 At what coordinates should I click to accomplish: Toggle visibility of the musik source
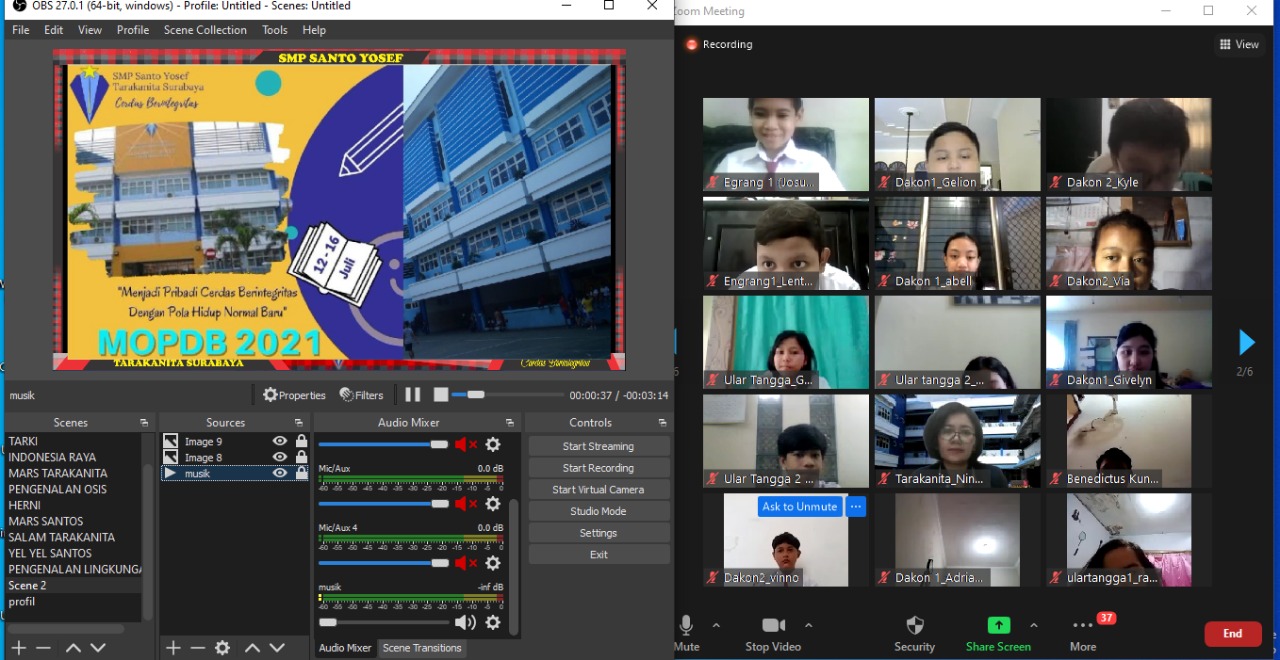(280, 473)
